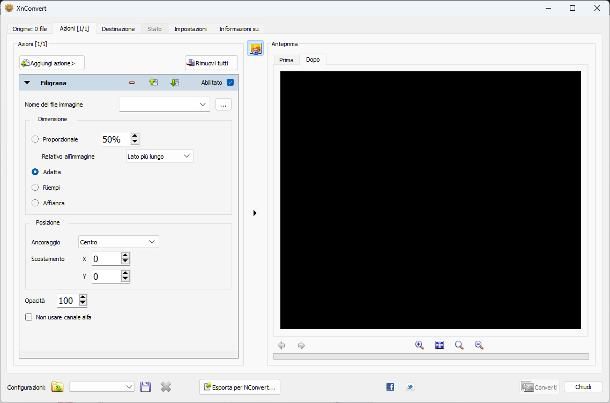Zoom out on the preview

coord(479,345)
